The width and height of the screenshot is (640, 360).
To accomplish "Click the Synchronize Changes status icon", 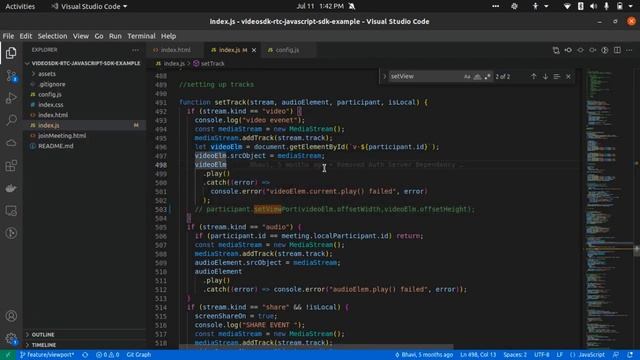I will tap(85, 355).
